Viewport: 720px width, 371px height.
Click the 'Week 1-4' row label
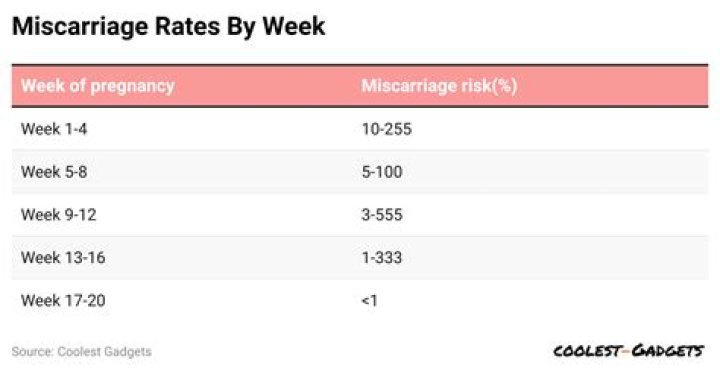[54, 129]
